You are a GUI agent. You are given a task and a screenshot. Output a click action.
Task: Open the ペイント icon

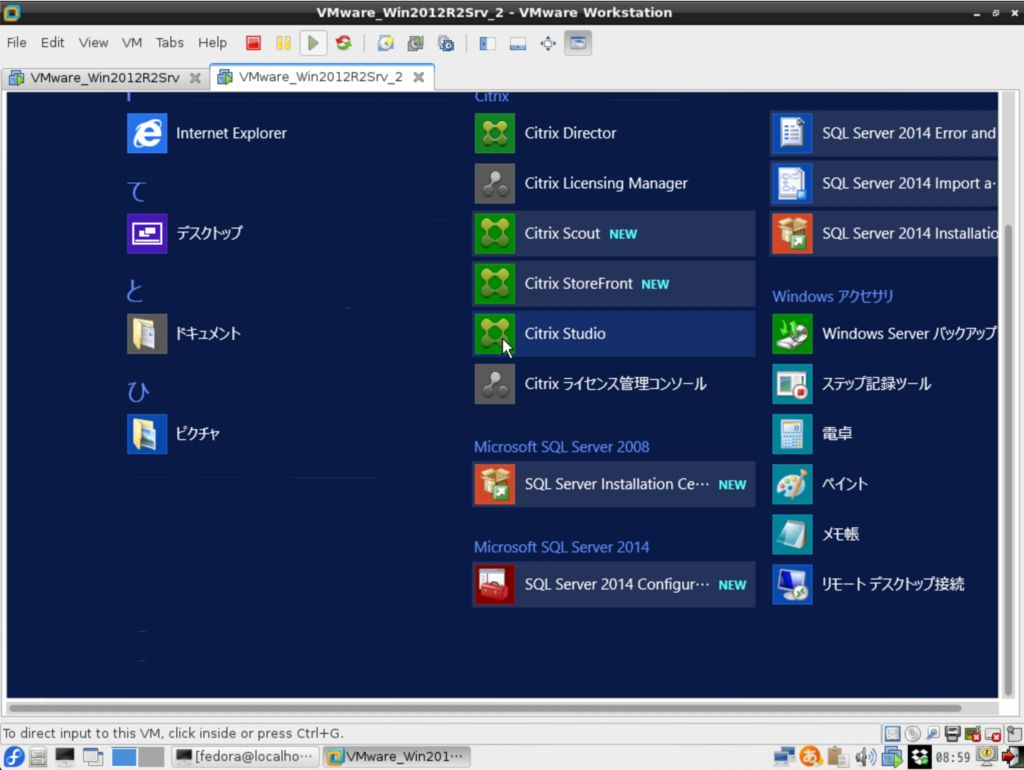792,484
